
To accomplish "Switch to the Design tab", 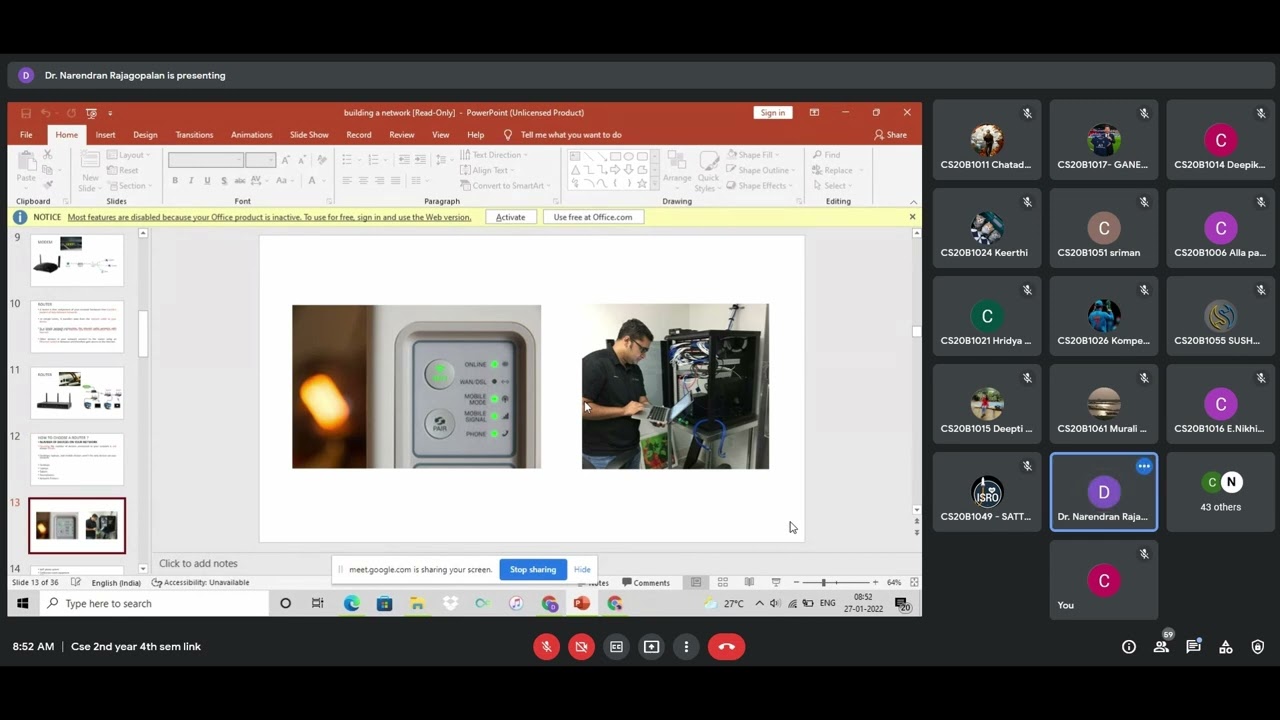I will (x=145, y=135).
